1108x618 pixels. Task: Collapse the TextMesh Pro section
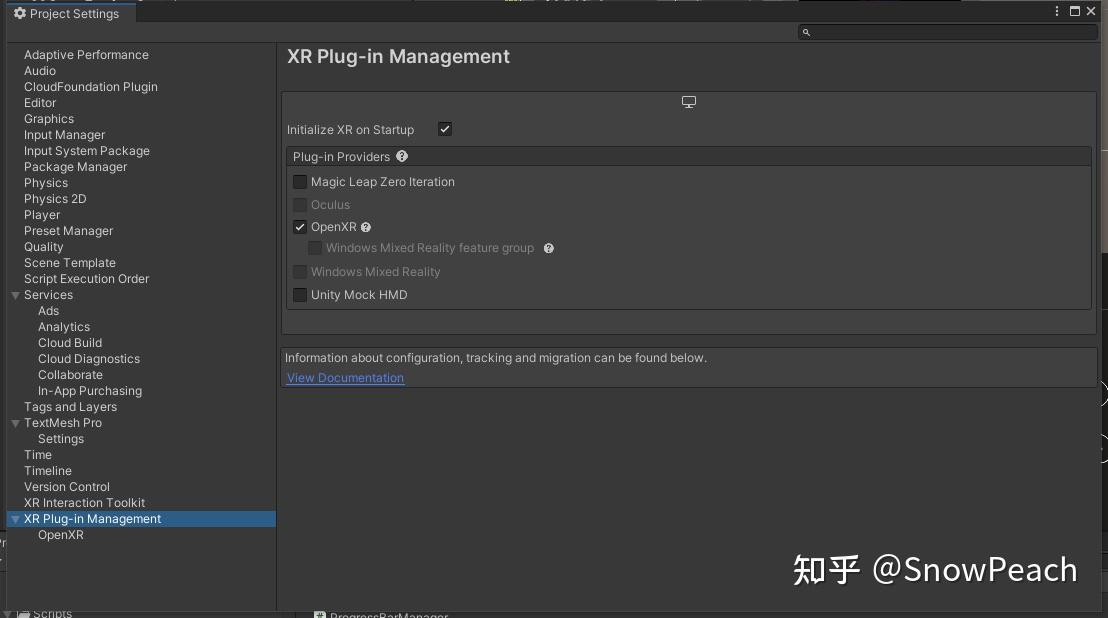click(14, 423)
